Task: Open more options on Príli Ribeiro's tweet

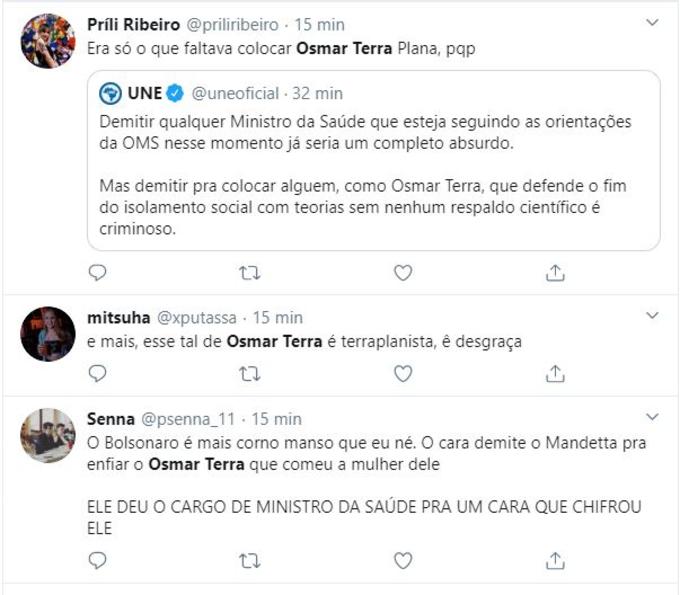Action: tap(652, 21)
